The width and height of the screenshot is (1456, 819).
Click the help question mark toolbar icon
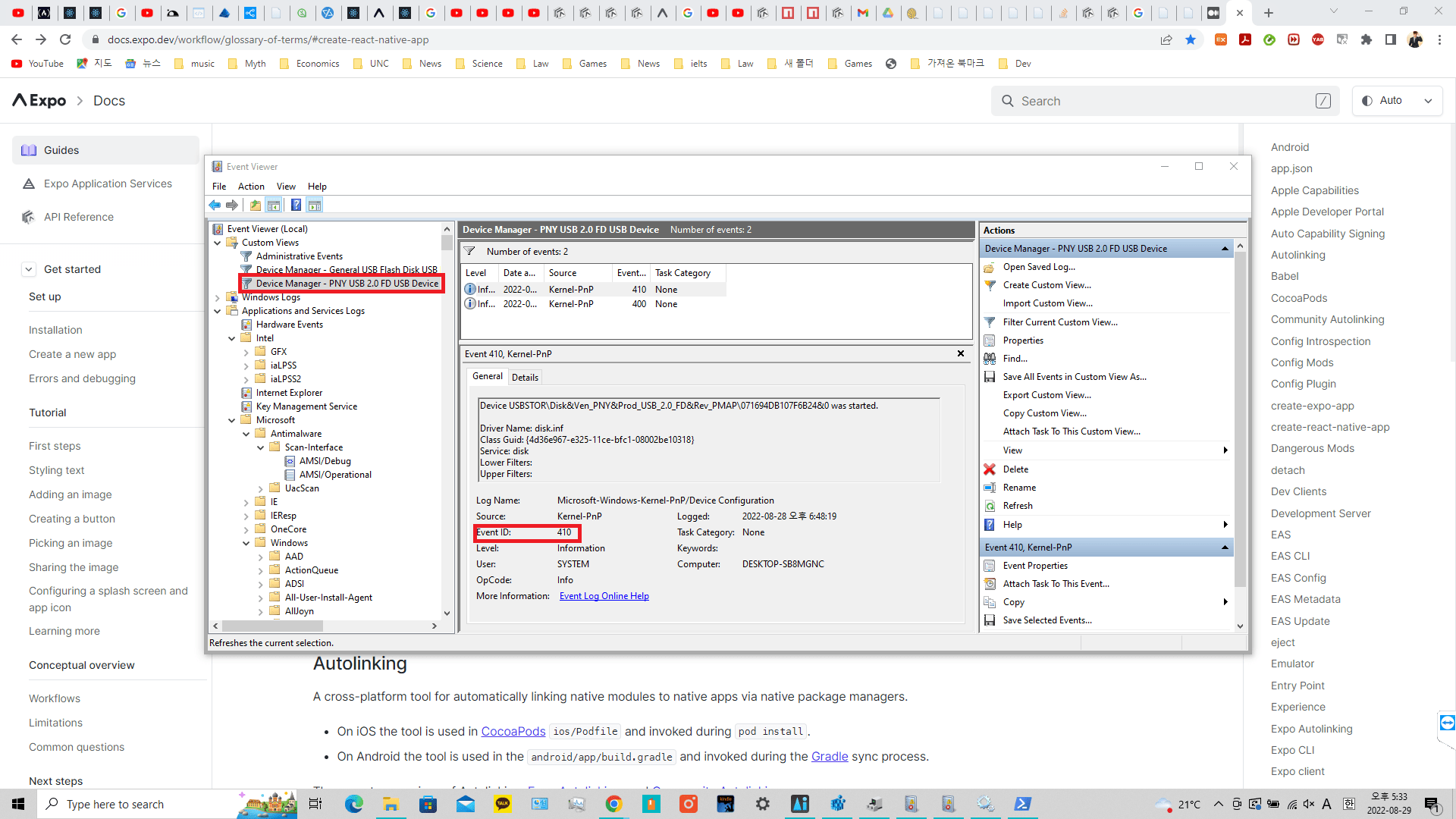coord(296,206)
